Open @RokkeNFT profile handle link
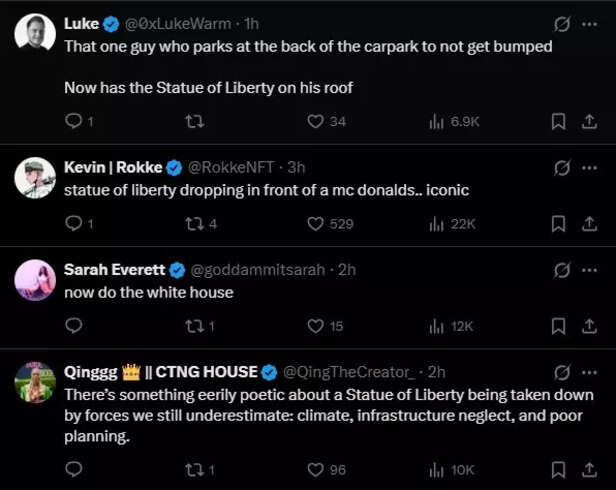616x490 pixels. click(x=232, y=167)
